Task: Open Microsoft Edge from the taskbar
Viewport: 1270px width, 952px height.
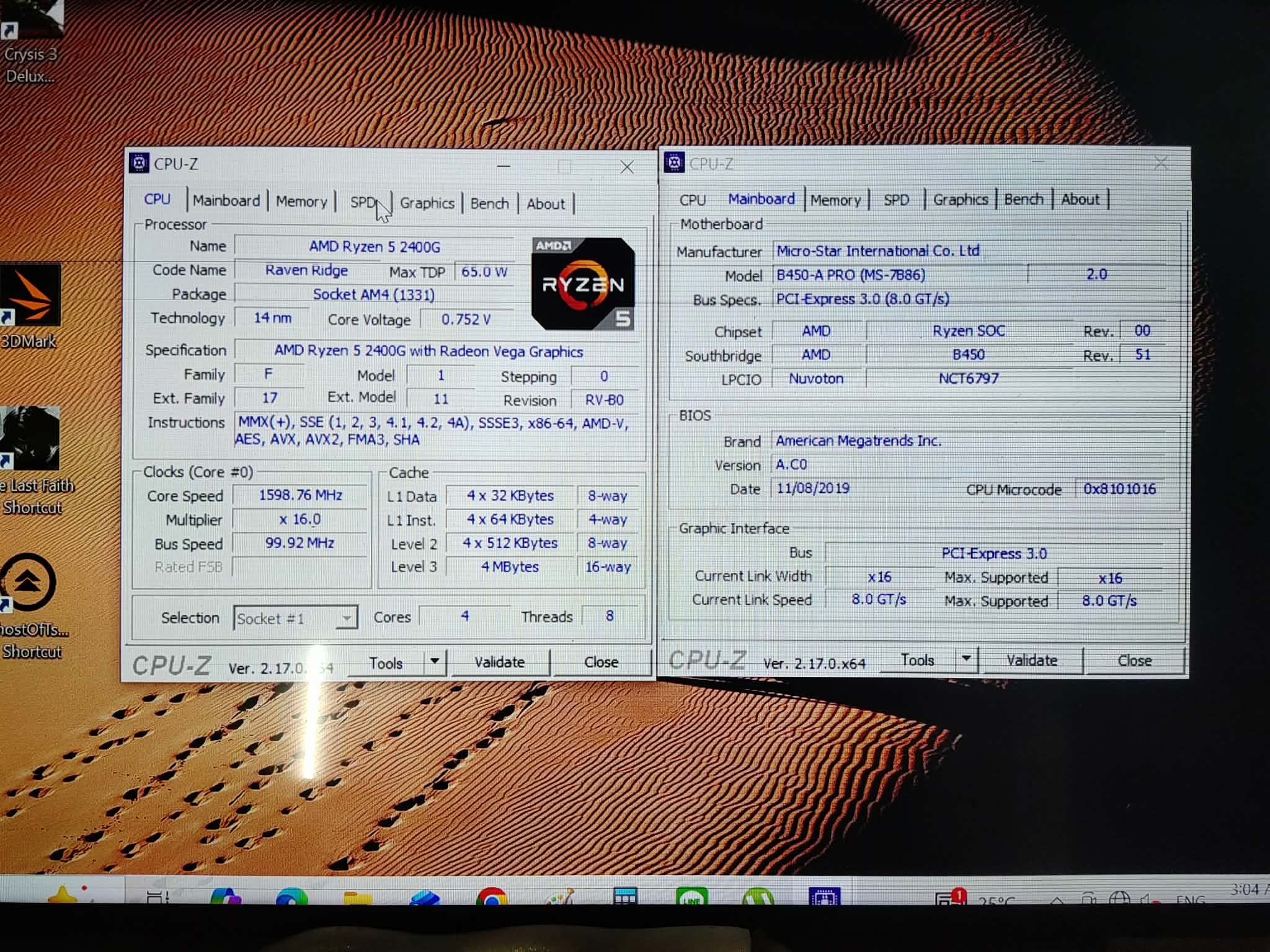Action: click(291, 896)
